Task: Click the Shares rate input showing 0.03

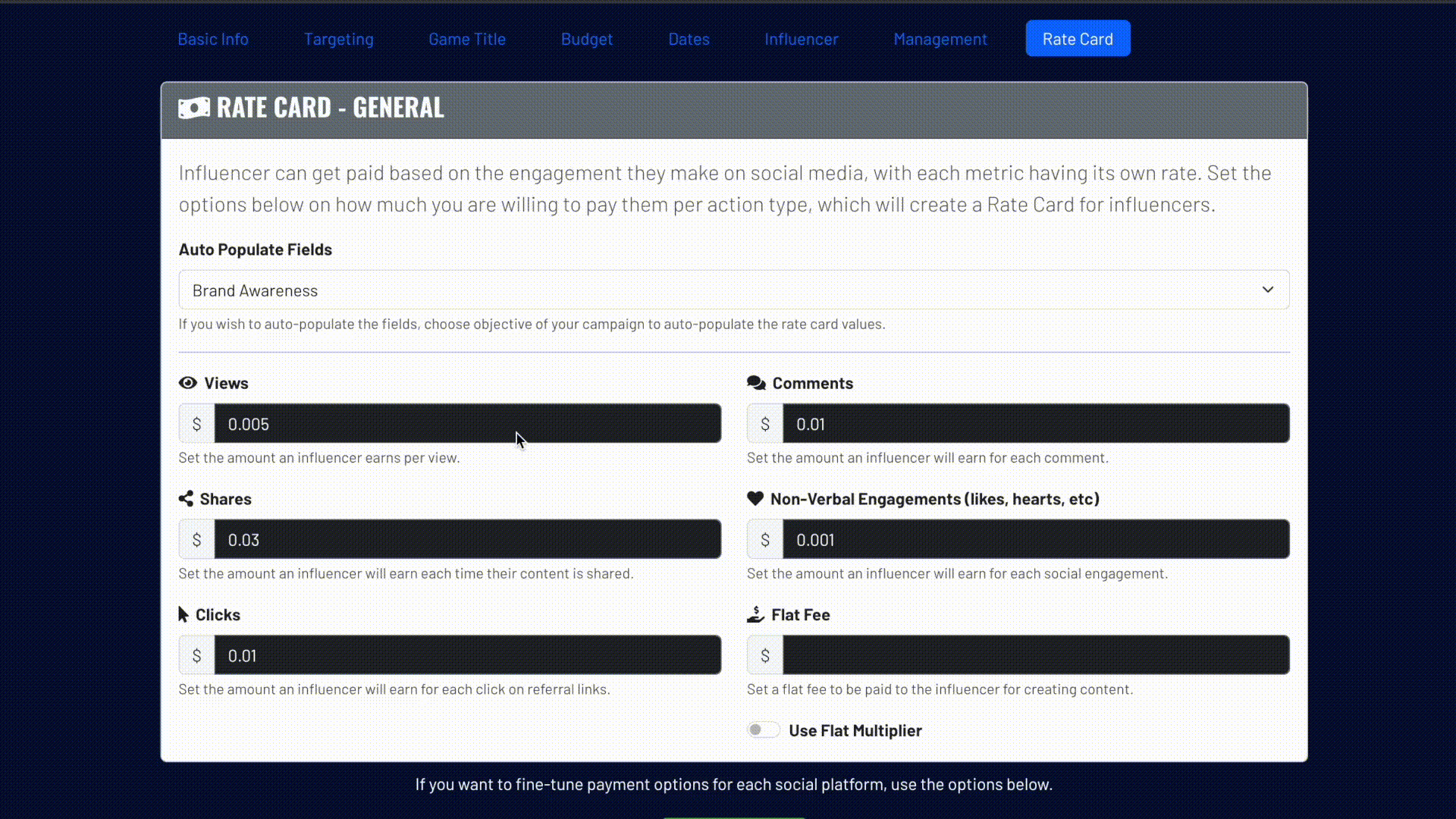Action: point(467,540)
